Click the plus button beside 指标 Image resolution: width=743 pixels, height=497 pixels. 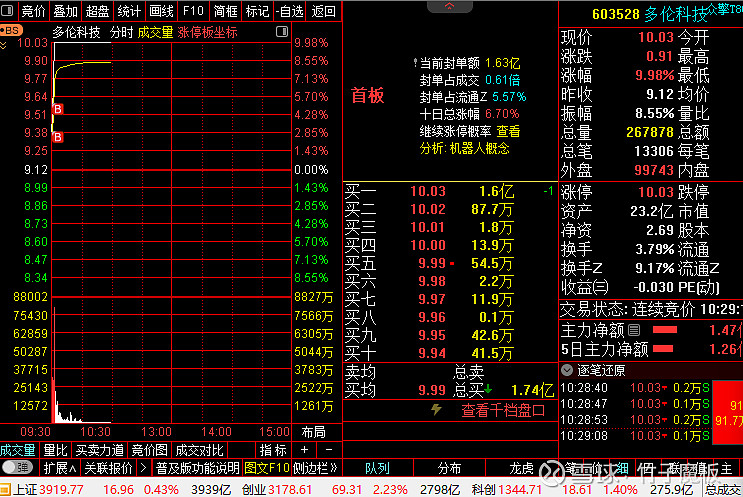coord(304,450)
